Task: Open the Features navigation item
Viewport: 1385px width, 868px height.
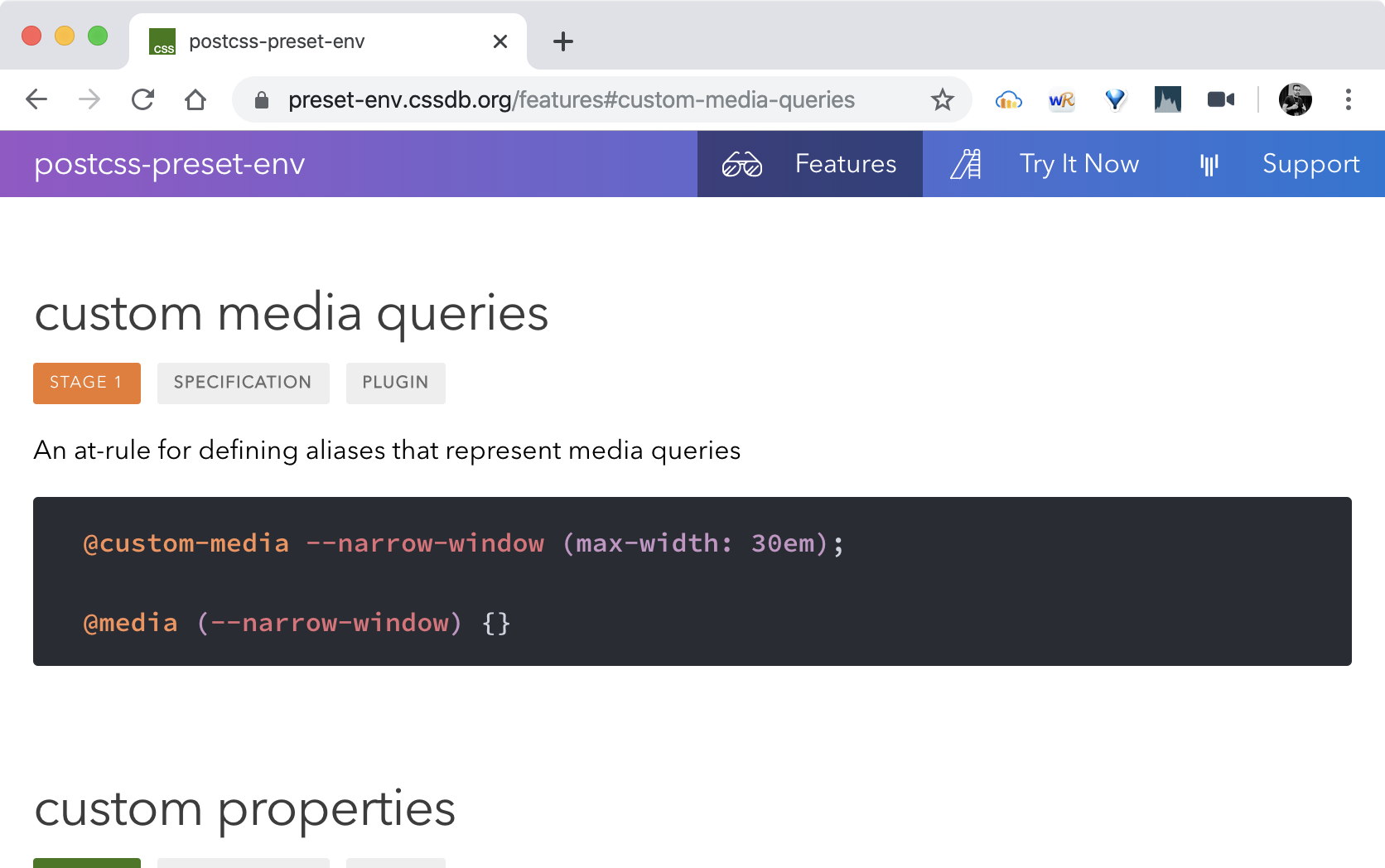Action: pos(810,164)
